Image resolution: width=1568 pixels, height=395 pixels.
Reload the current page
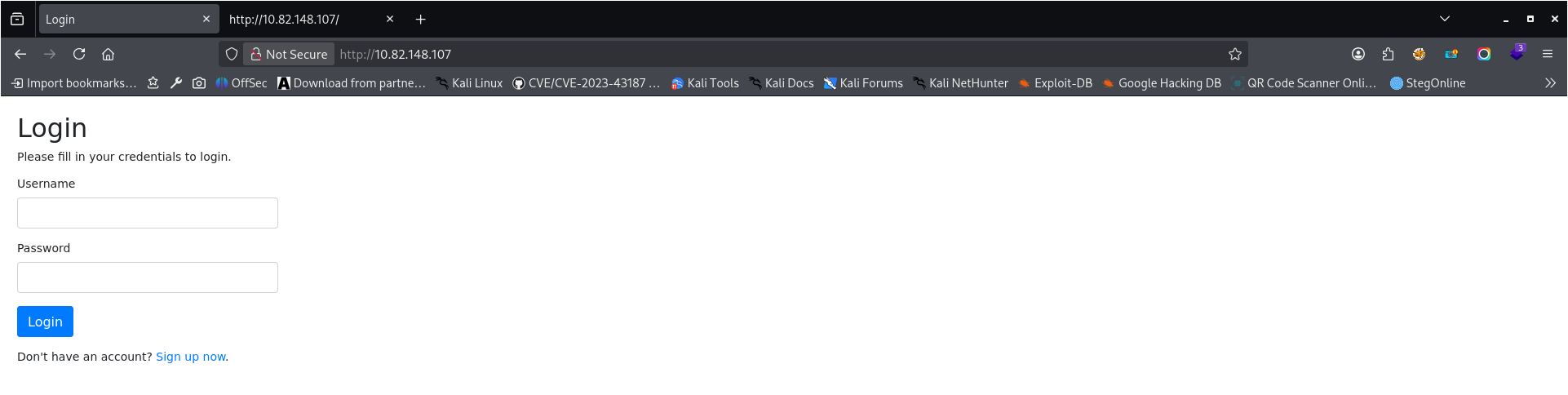point(79,54)
